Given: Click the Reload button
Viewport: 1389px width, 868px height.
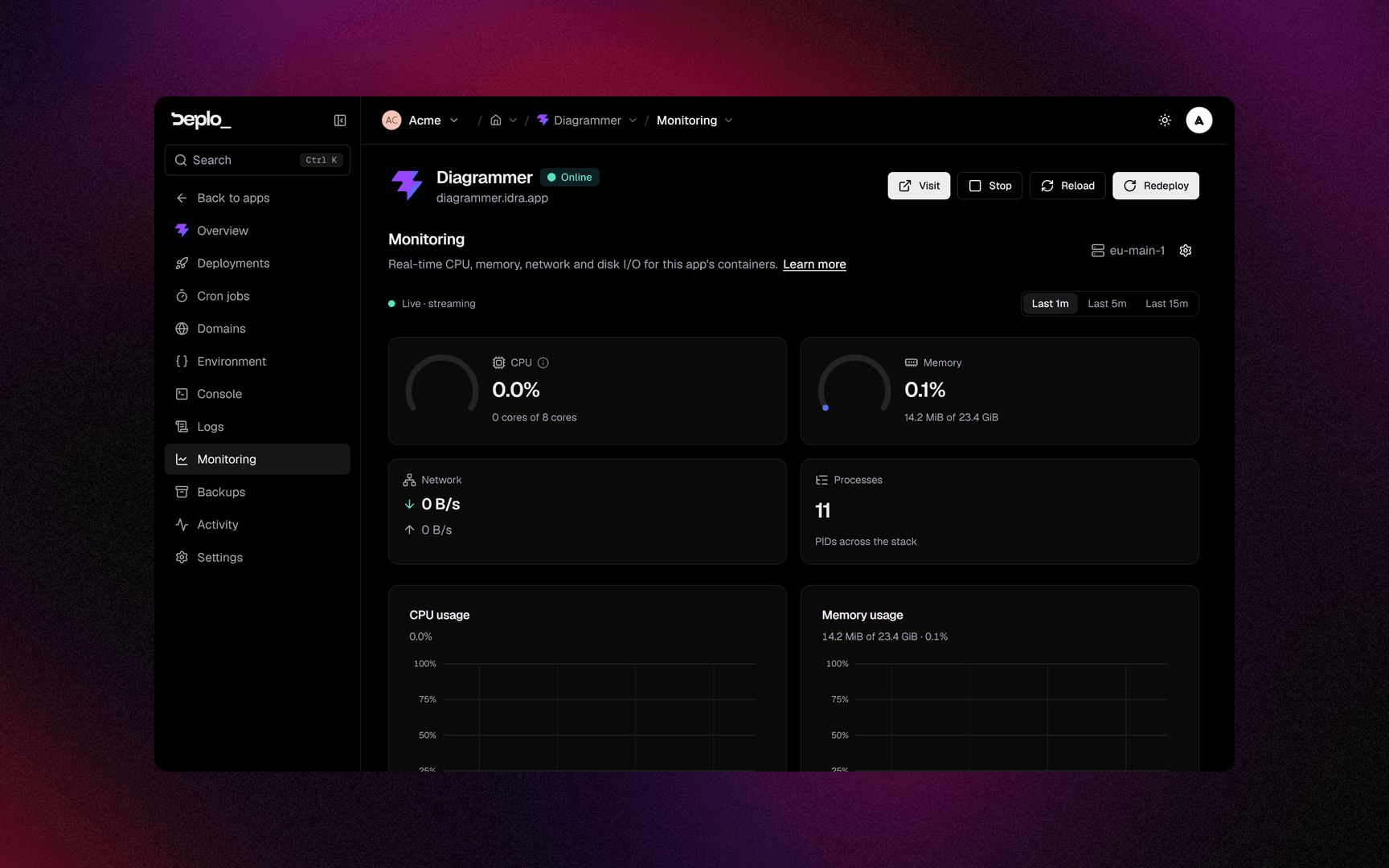Looking at the screenshot, I should tap(1067, 186).
